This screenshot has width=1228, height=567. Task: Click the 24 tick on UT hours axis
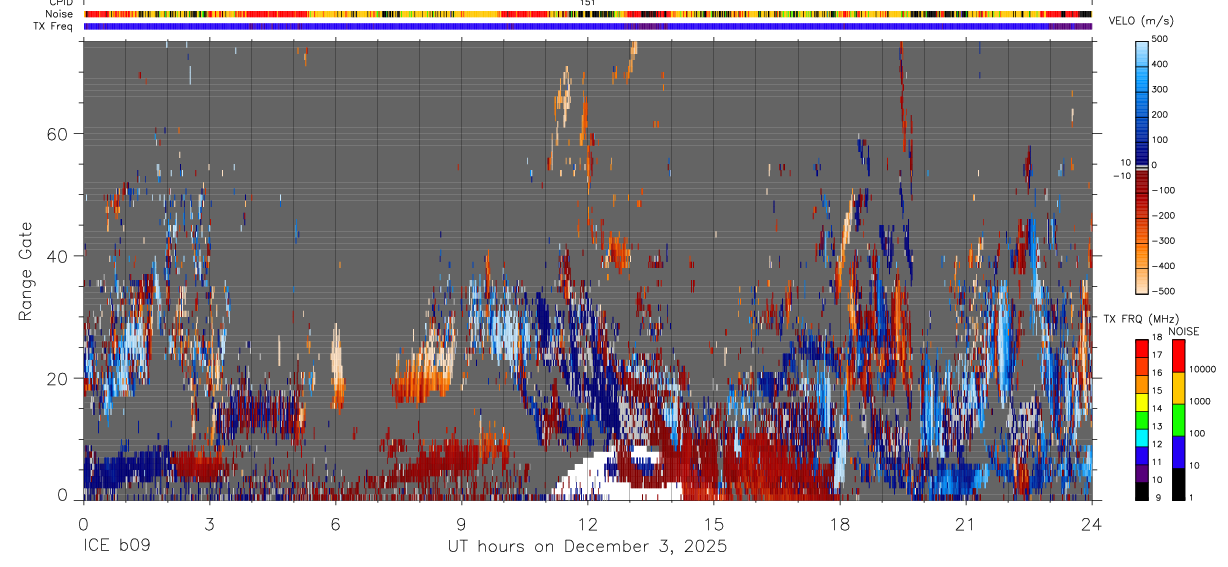pyautogui.click(x=1091, y=524)
